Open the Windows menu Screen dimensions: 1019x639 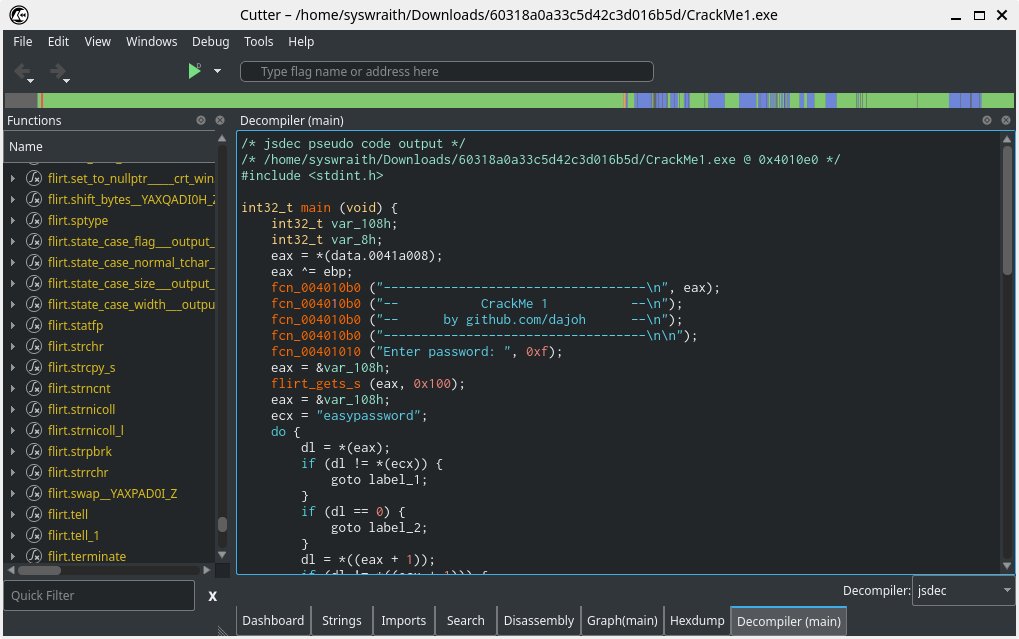tap(151, 42)
